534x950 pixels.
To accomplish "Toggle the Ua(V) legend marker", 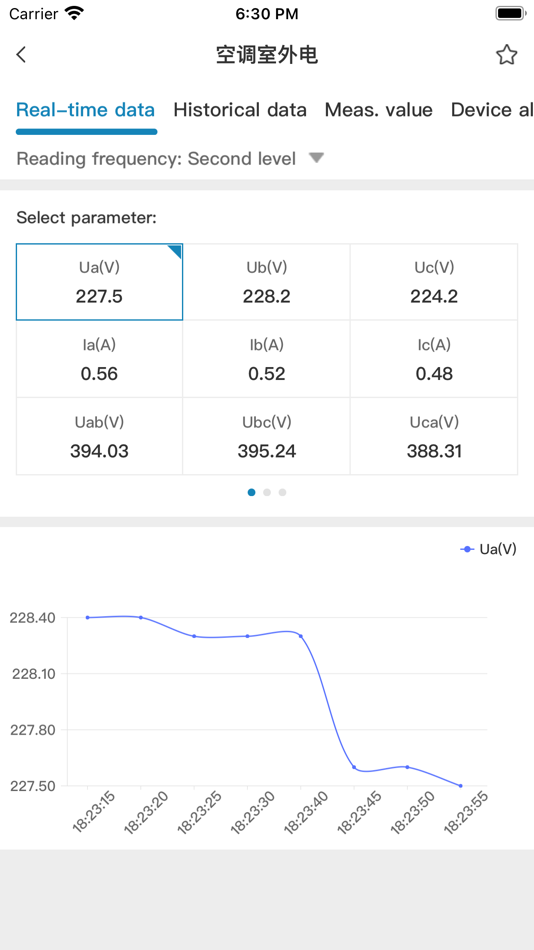I will pyautogui.click(x=488, y=549).
